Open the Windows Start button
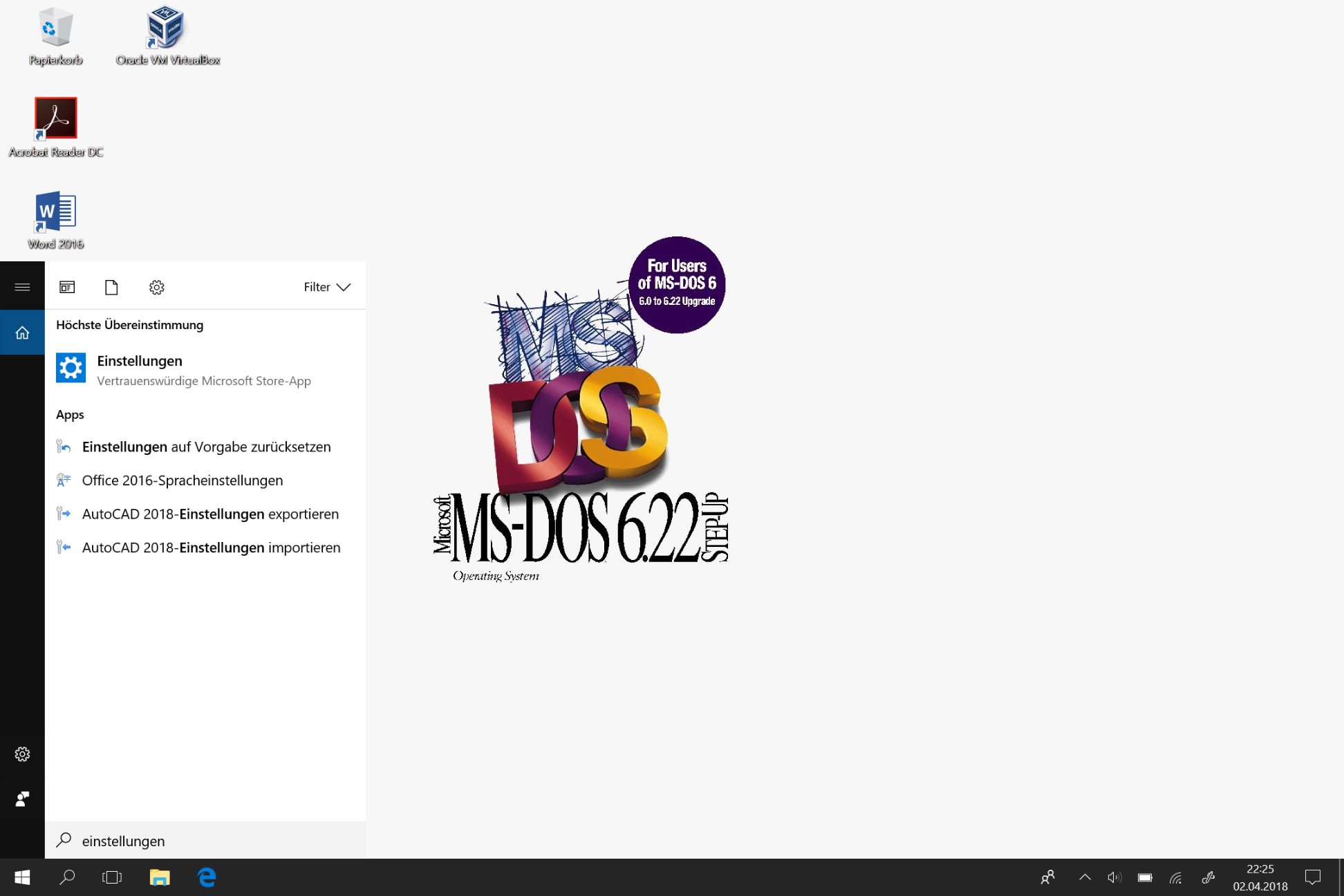Image resolution: width=1344 pixels, height=896 pixels. pos(22,877)
